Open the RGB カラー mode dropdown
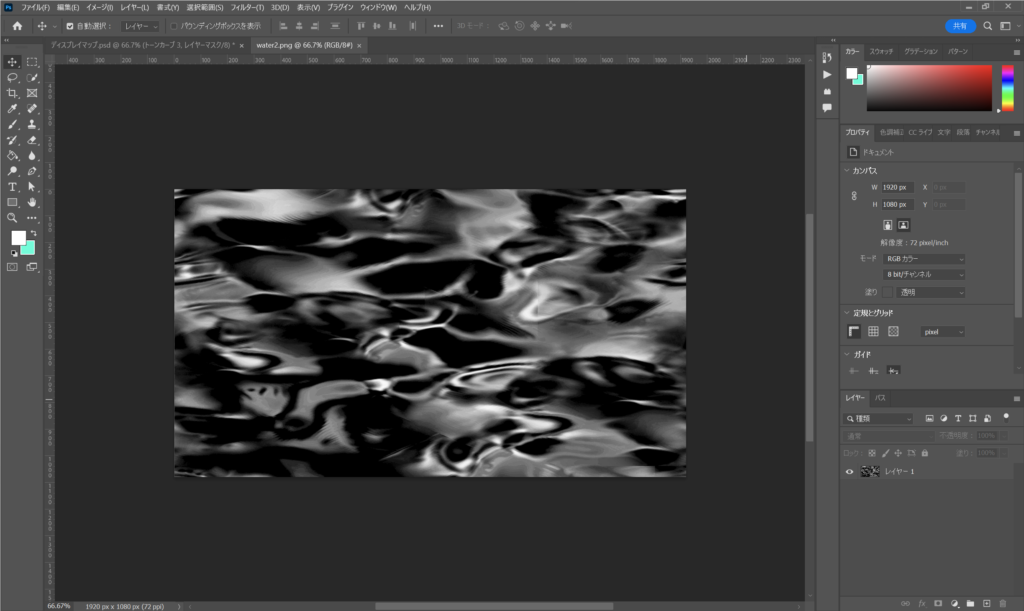The width and height of the screenshot is (1024, 611). click(x=924, y=259)
